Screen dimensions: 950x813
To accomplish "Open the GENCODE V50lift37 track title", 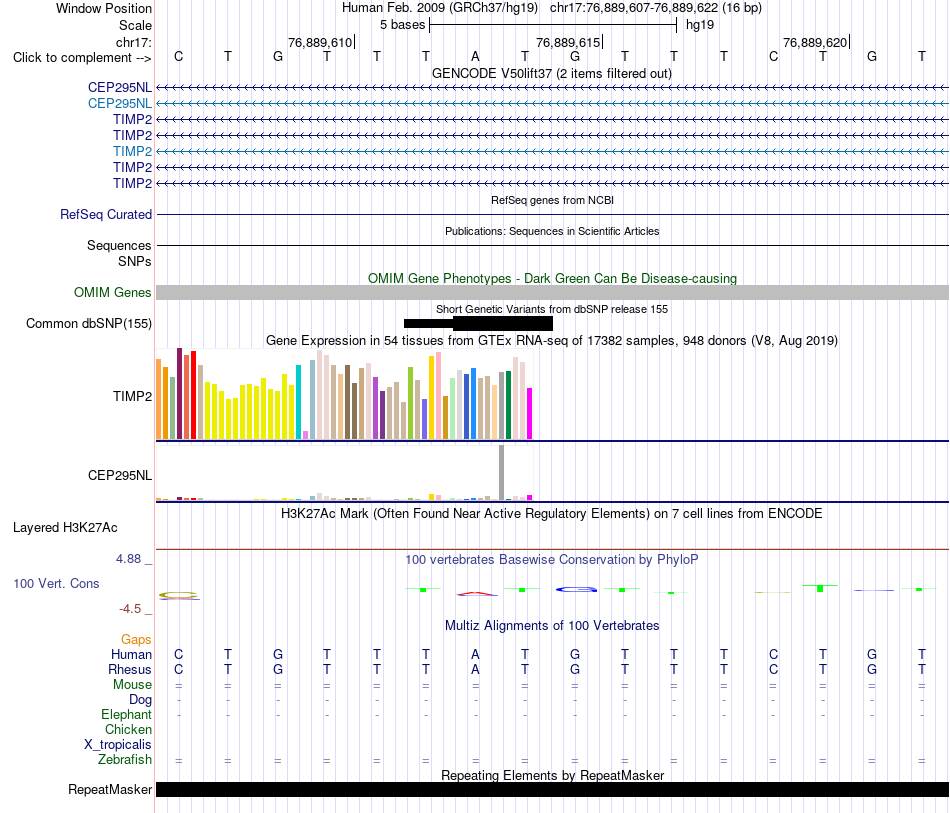I will pos(552,73).
